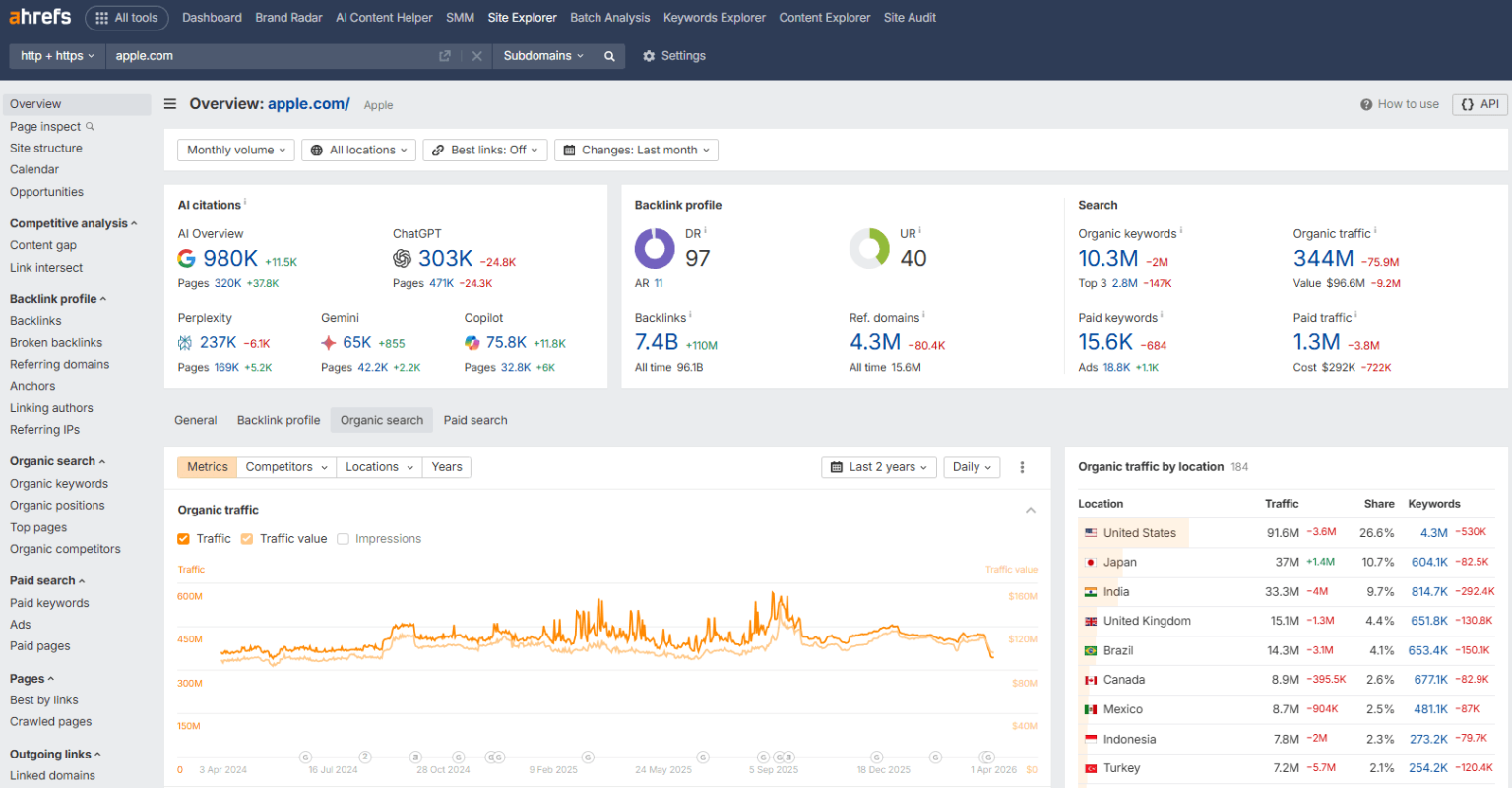
Task: Collapse the Competitive analysis sidebar section
Action: (x=74, y=224)
